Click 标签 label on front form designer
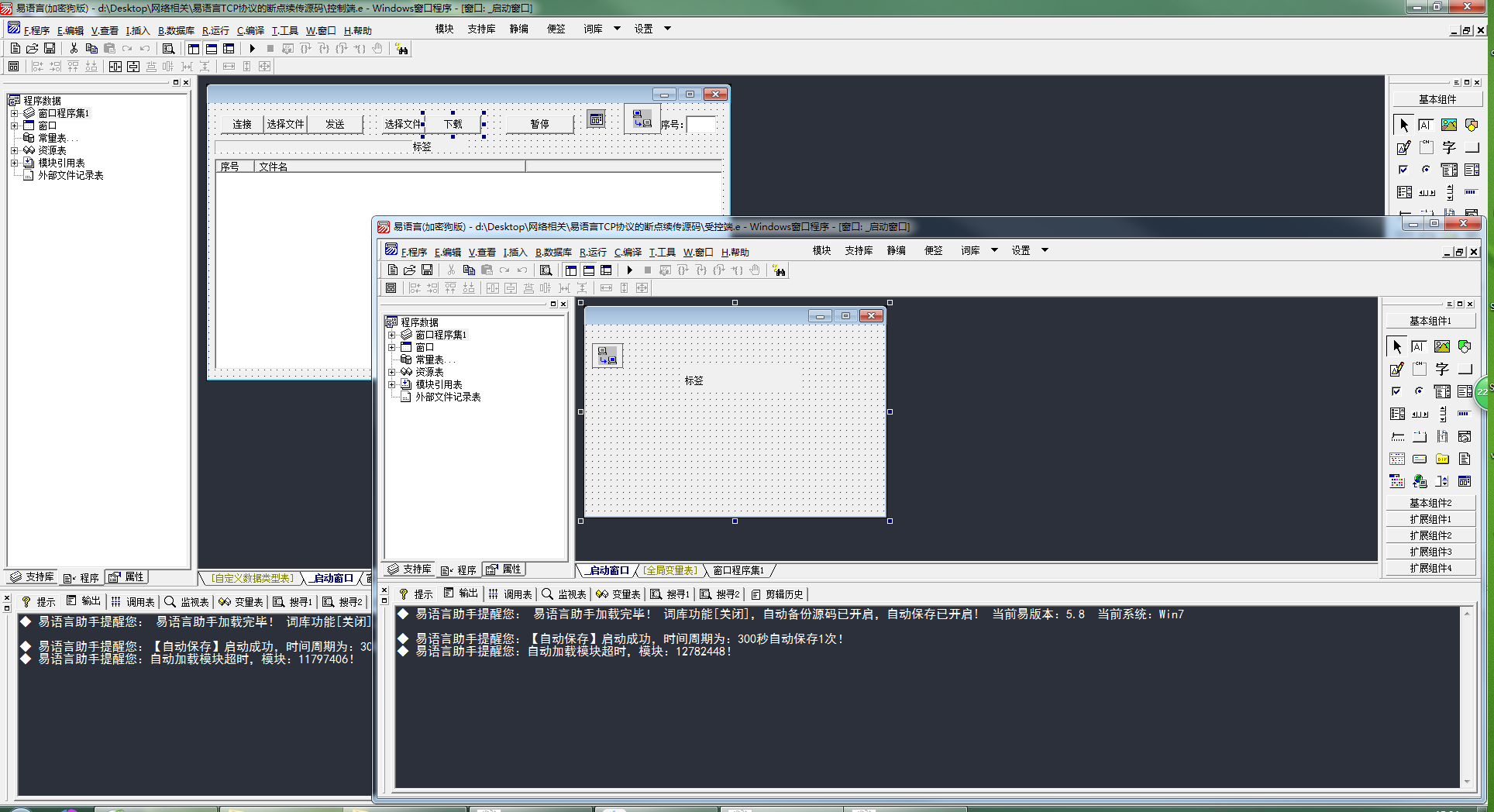Viewport: 1494px width, 812px height. click(694, 381)
